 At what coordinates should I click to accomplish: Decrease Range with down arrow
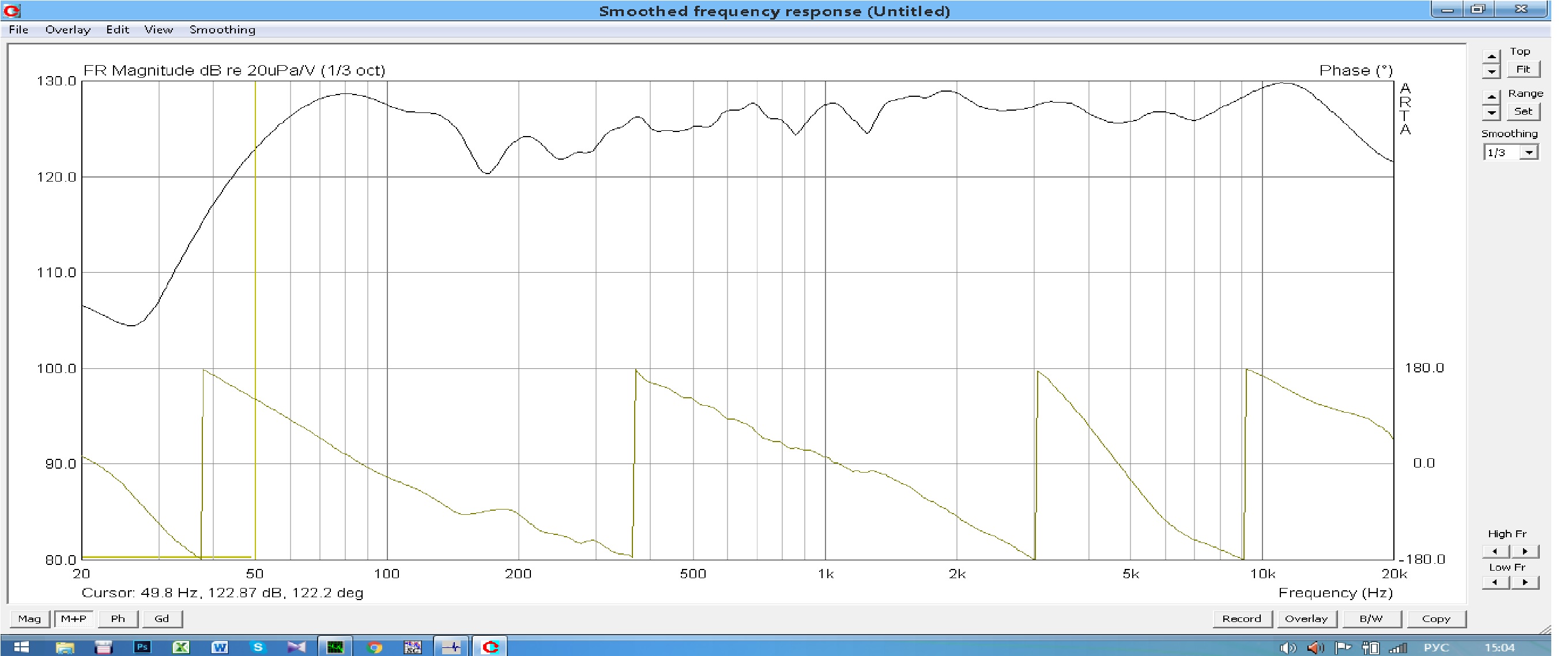click(1491, 112)
